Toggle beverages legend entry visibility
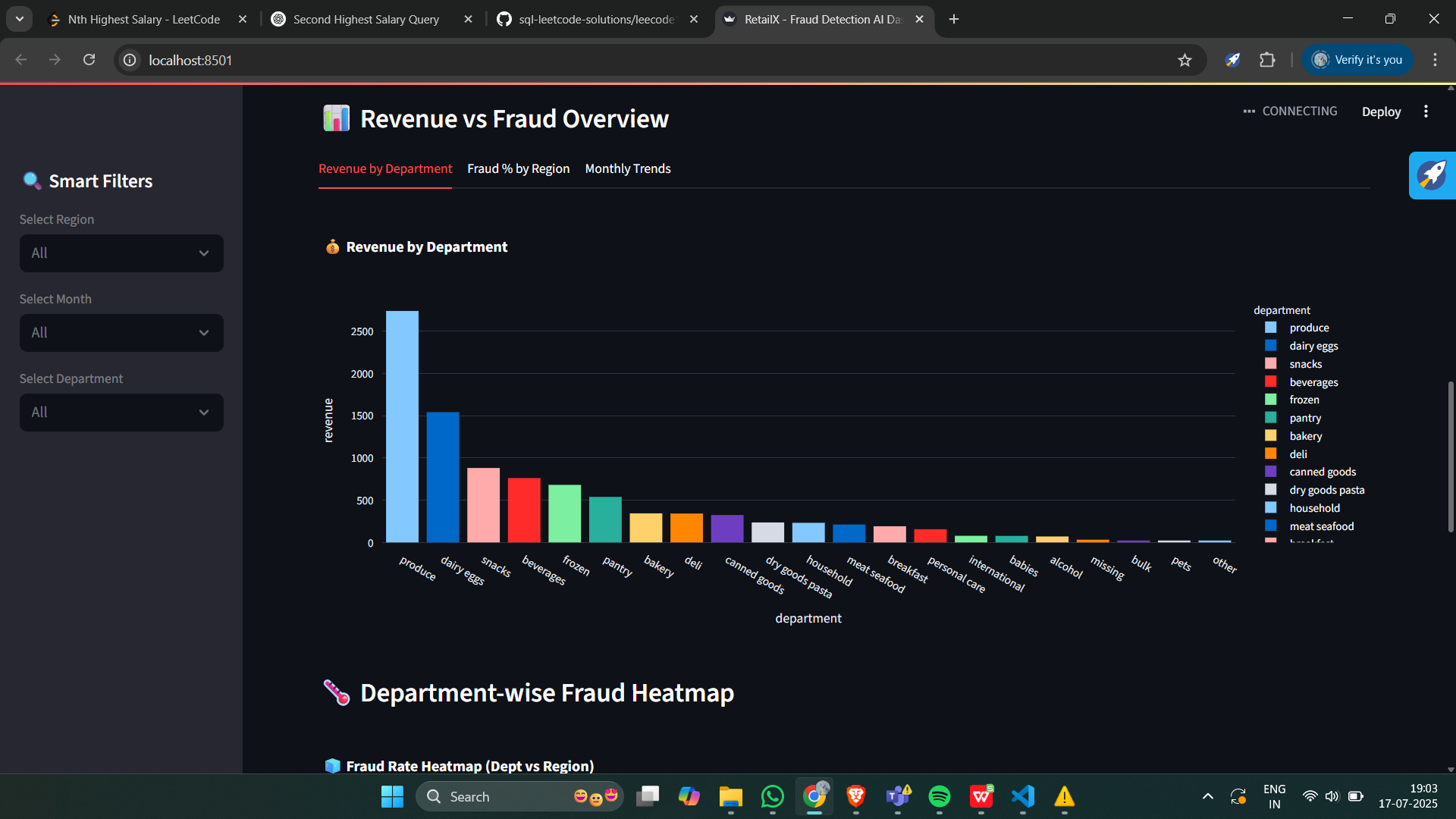1456x819 pixels. pyautogui.click(x=1313, y=382)
